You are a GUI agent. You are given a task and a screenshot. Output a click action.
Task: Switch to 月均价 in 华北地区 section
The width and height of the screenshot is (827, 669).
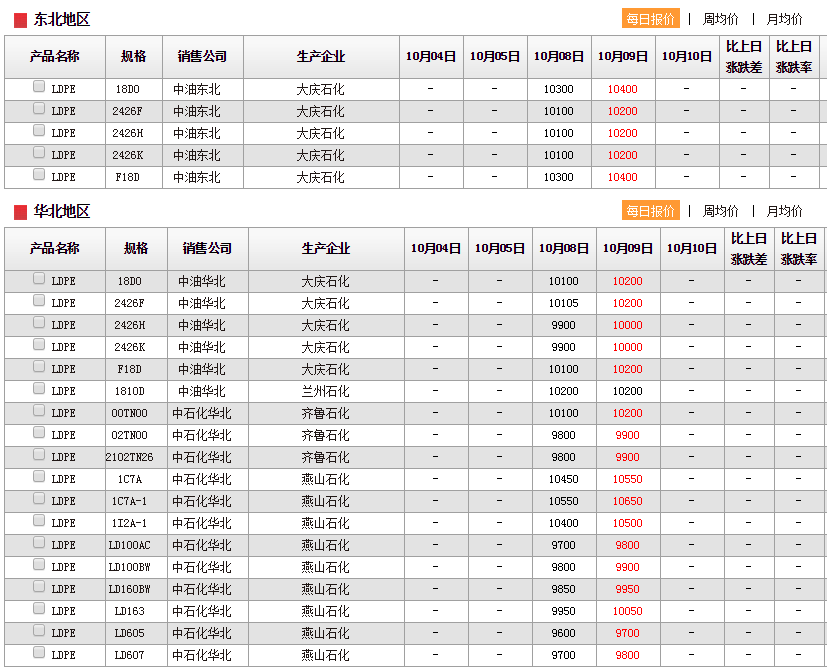(784, 212)
